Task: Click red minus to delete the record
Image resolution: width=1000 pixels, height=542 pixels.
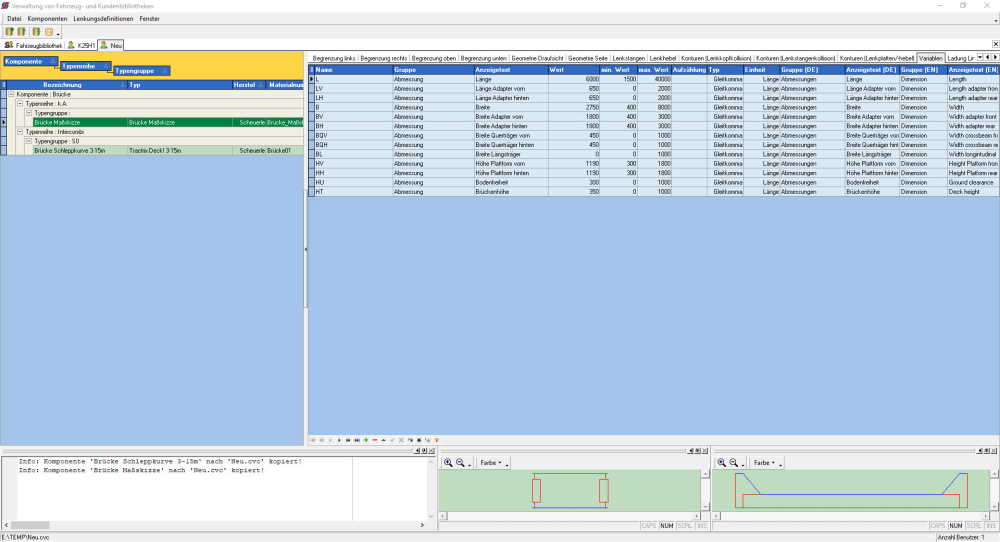Action: click(x=374, y=440)
